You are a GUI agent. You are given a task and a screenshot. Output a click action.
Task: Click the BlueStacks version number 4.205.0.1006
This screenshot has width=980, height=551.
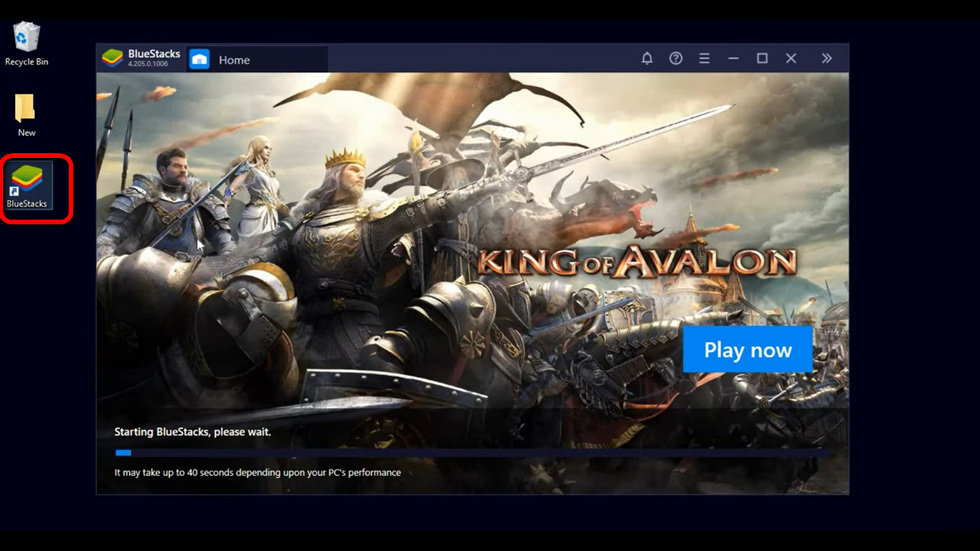pyautogui.click(x=148, y=64)
